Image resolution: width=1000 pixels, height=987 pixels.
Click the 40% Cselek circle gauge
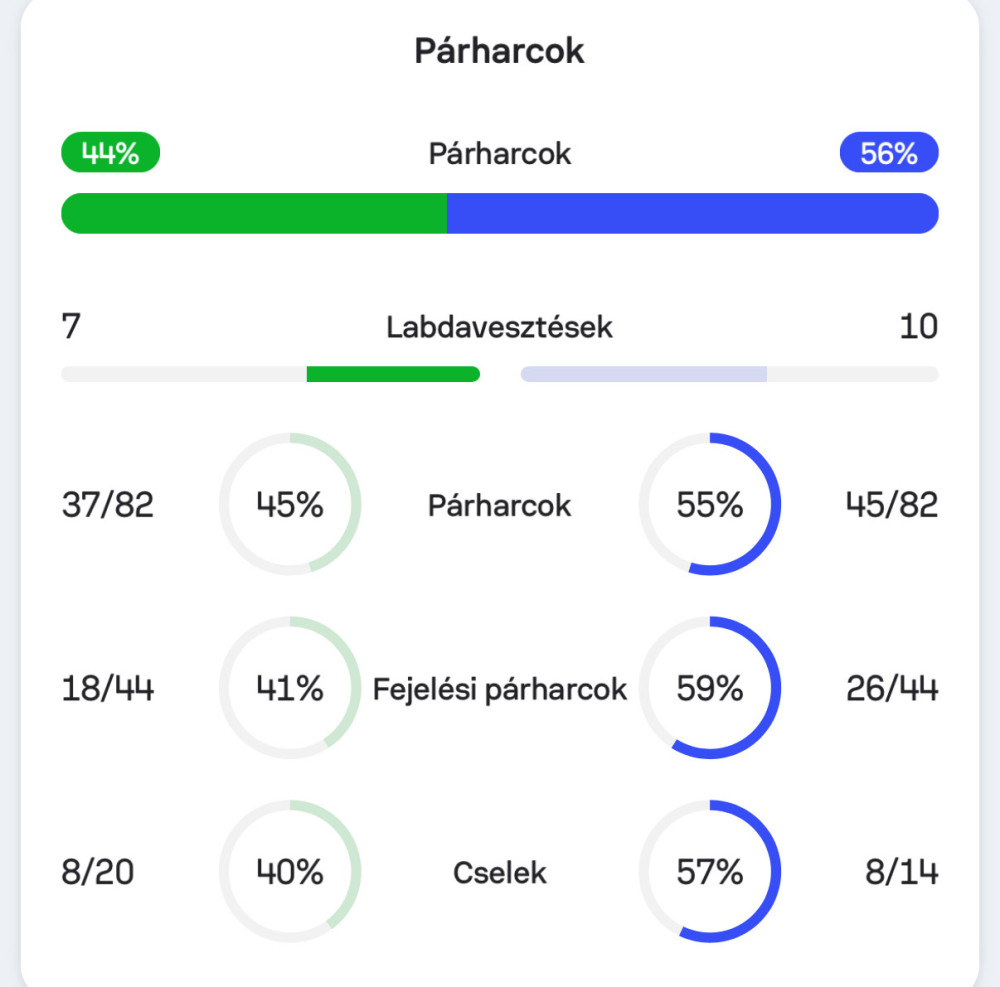[290, 872]
